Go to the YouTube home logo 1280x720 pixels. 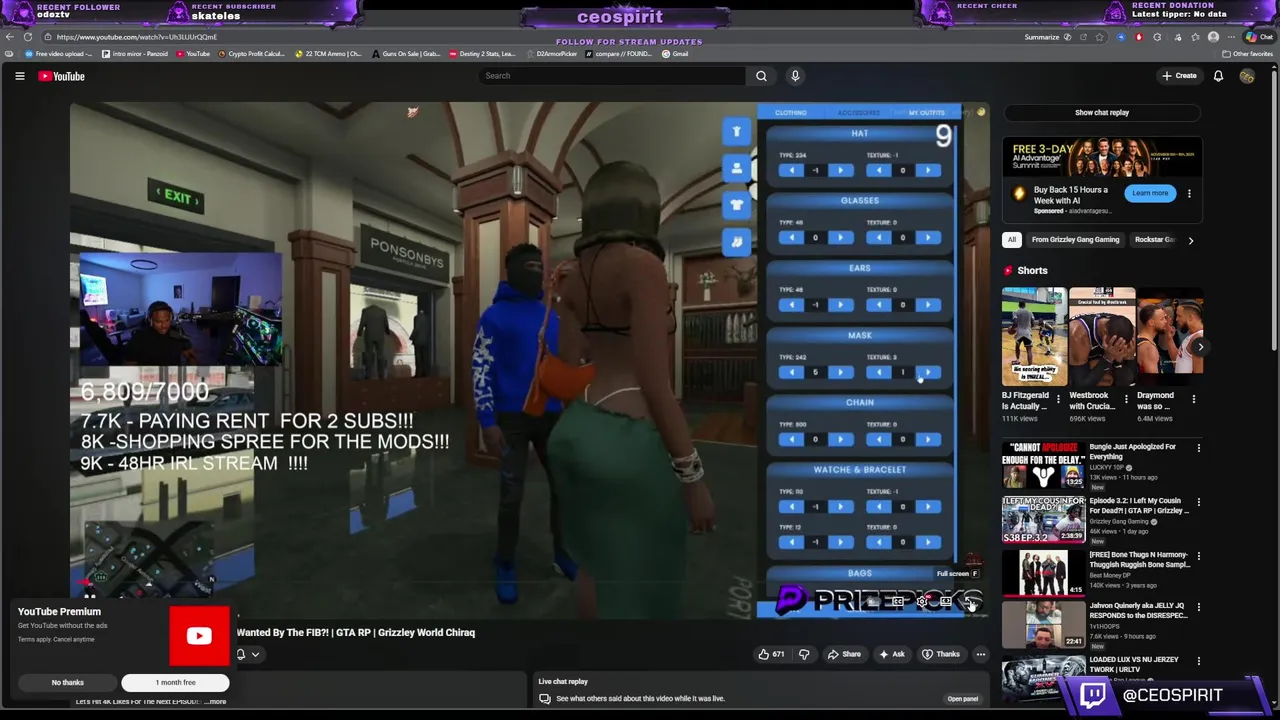61,76
